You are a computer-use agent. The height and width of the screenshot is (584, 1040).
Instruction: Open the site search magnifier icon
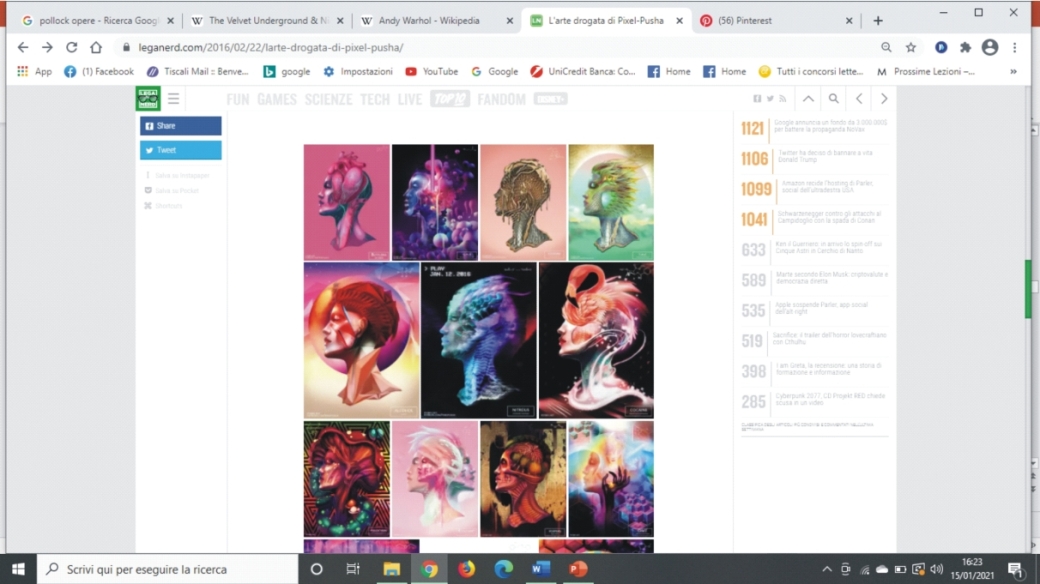pos(834,98)
